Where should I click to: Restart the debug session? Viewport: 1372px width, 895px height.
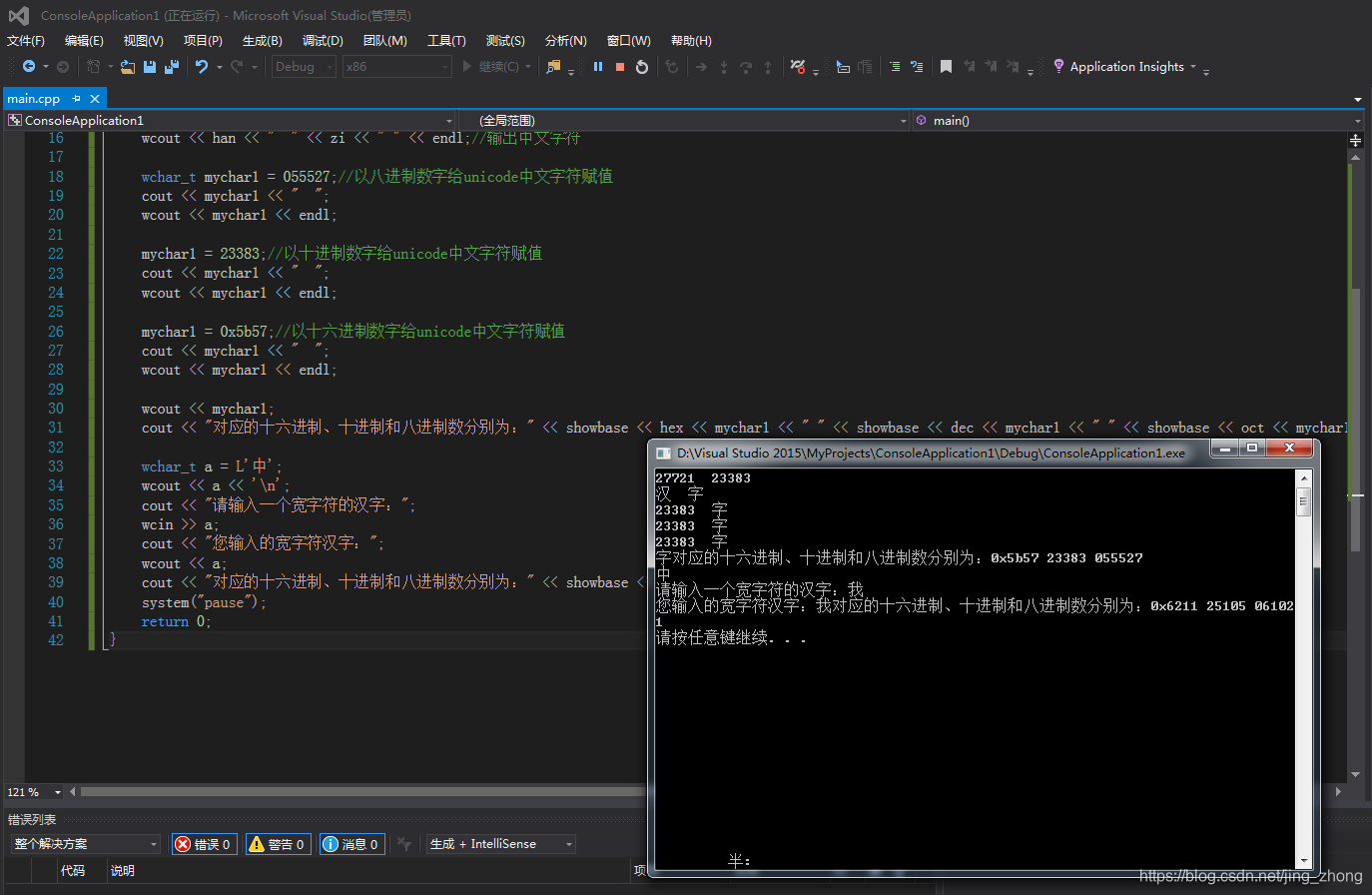coord(640,66)
